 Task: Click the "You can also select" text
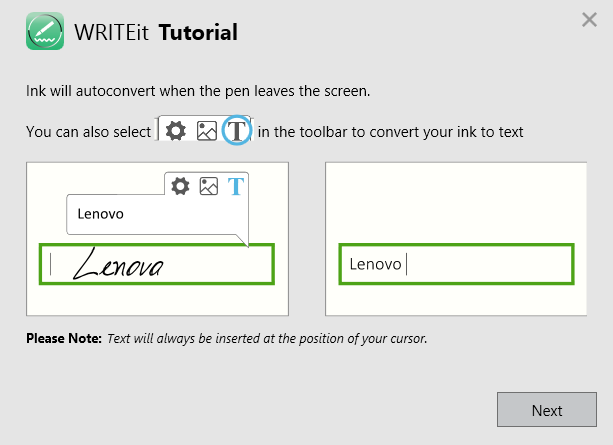pyautogui.click(x=89, y=132)
